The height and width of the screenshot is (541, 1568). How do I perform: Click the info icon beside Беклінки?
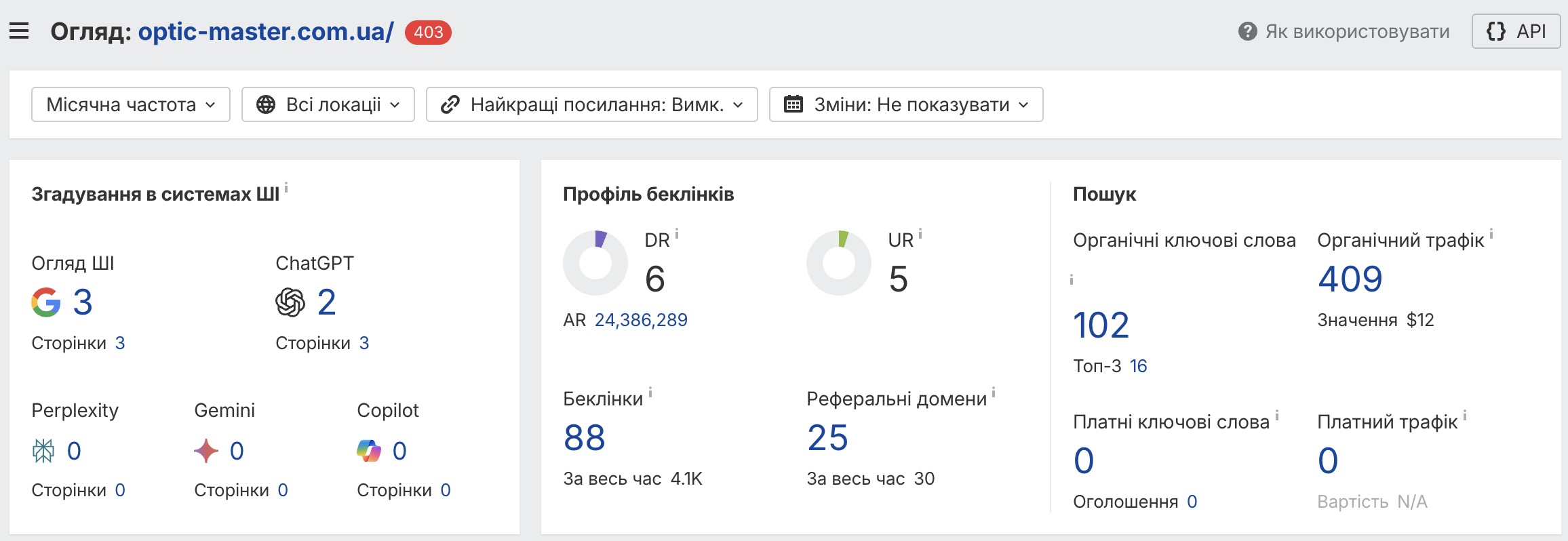650,393
